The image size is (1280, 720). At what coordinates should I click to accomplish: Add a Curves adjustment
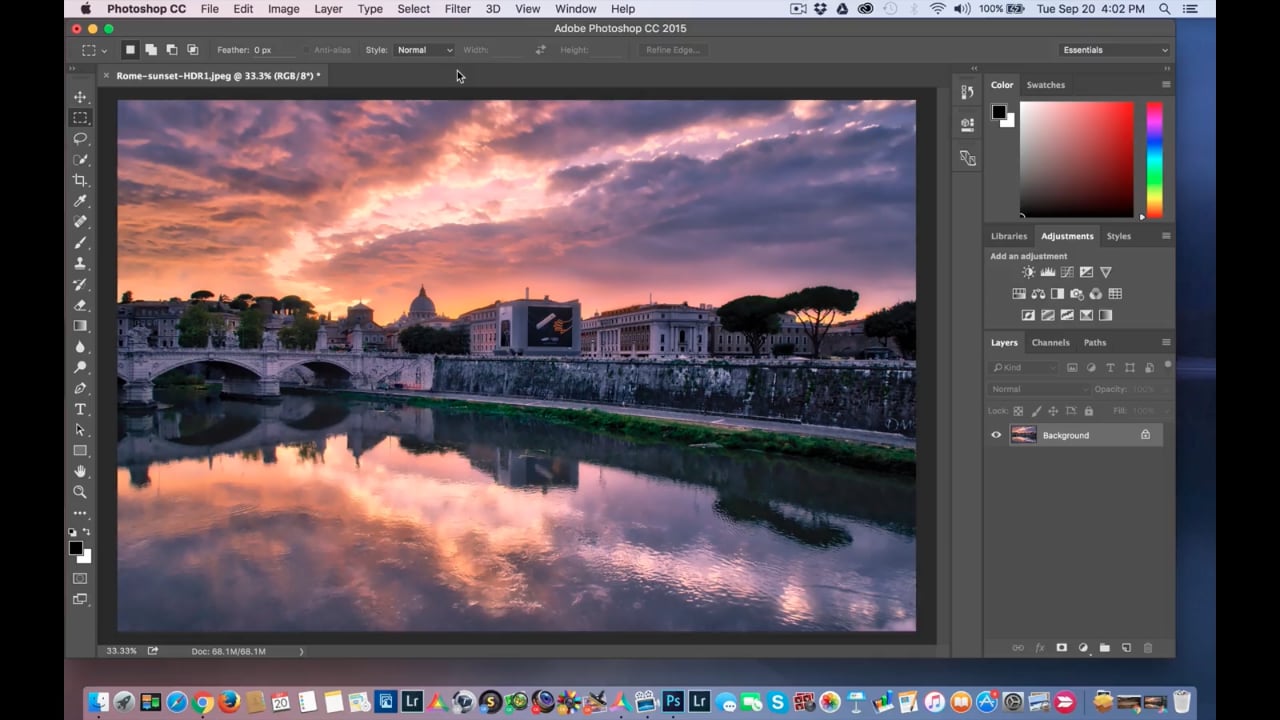(1067, 272)
